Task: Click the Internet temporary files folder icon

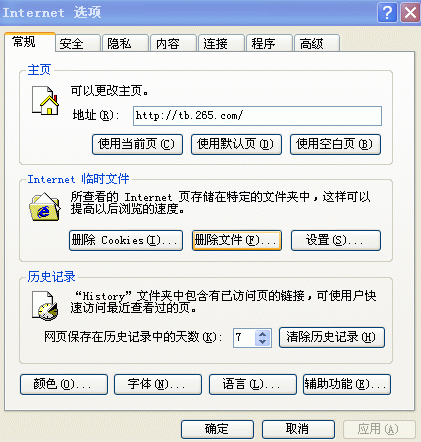Action: pos(45,207)
